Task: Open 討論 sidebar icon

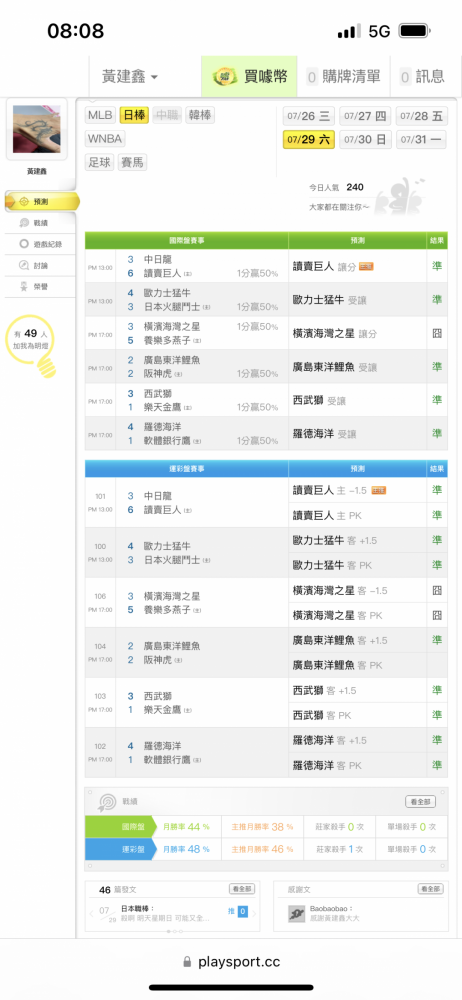Action: [24, 265]
